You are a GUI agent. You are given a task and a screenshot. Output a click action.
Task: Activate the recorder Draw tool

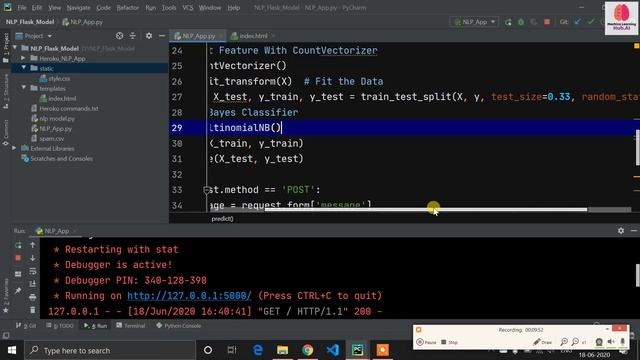[542, 342]
